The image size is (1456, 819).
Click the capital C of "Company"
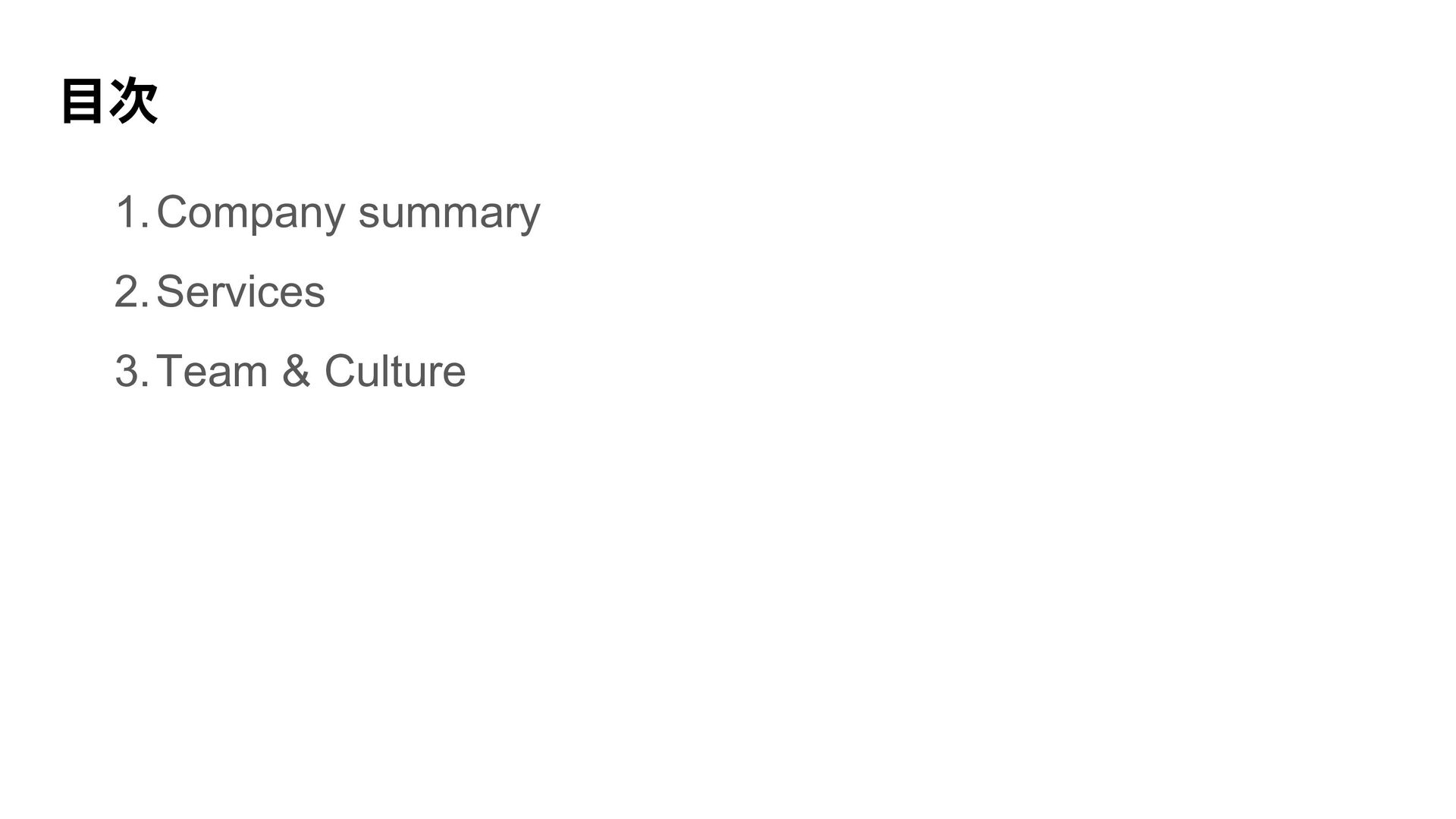173,212
